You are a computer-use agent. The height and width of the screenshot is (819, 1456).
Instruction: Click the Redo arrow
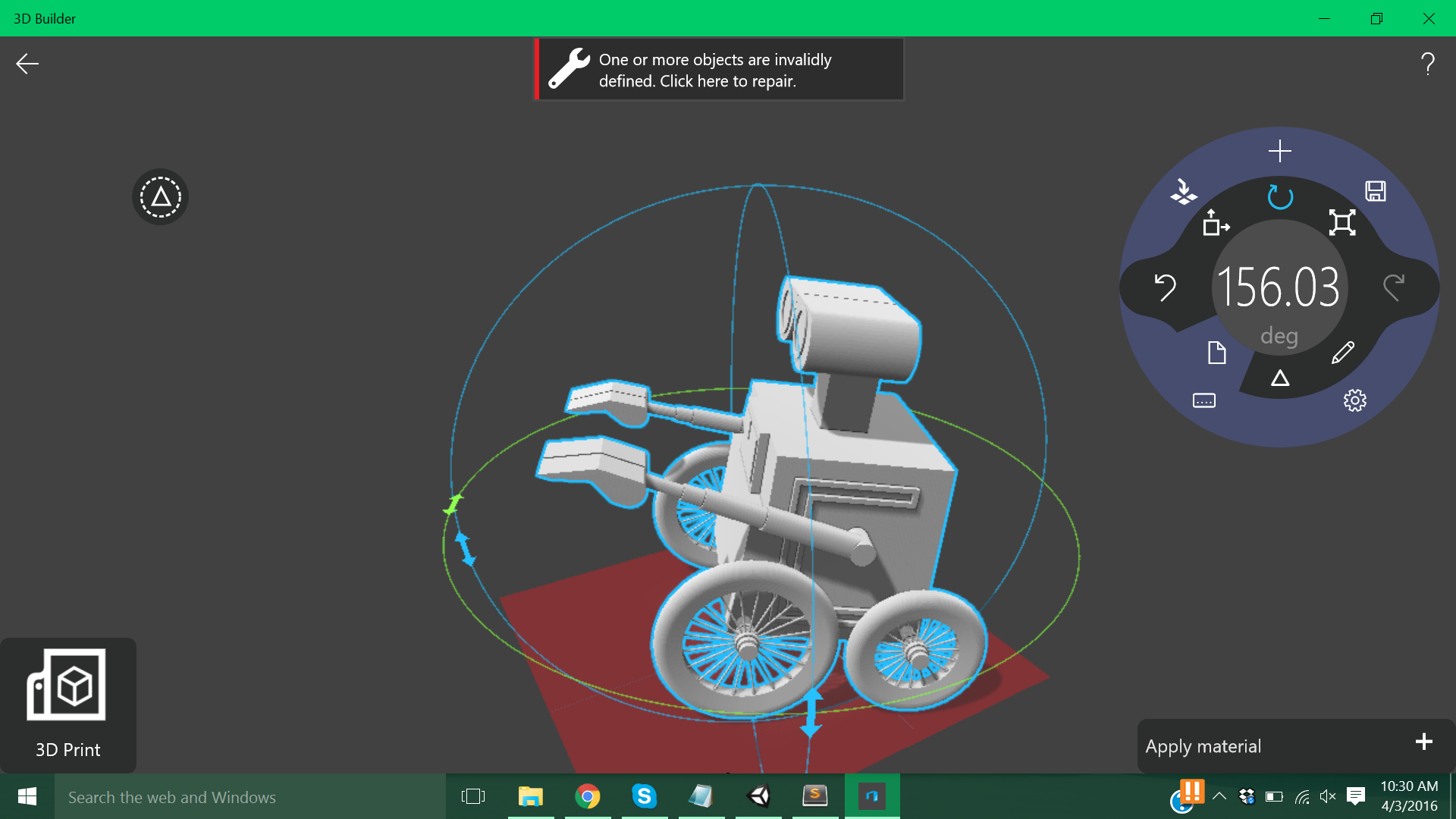1394,287
